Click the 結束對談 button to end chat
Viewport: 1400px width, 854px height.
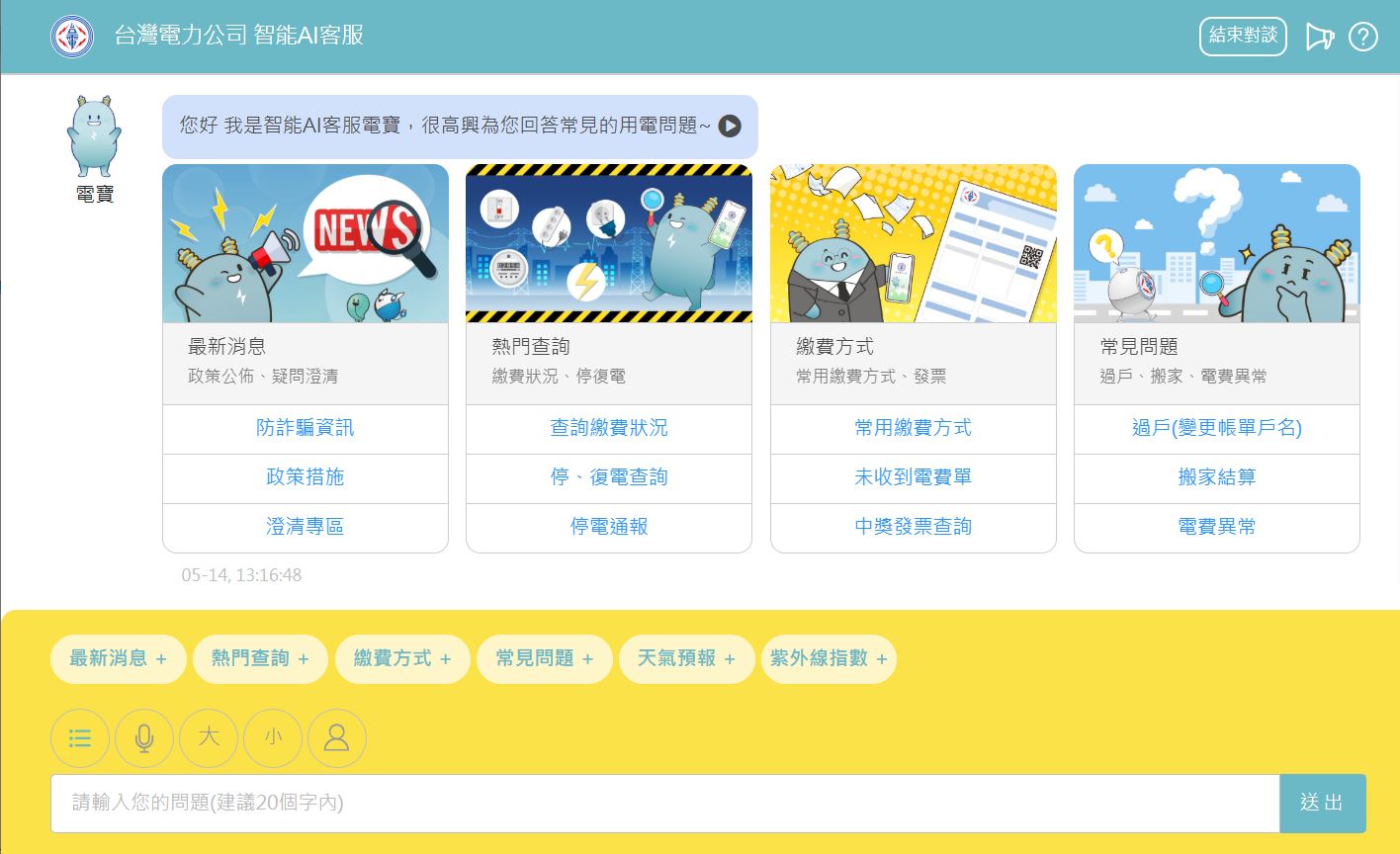[1243, 36]
